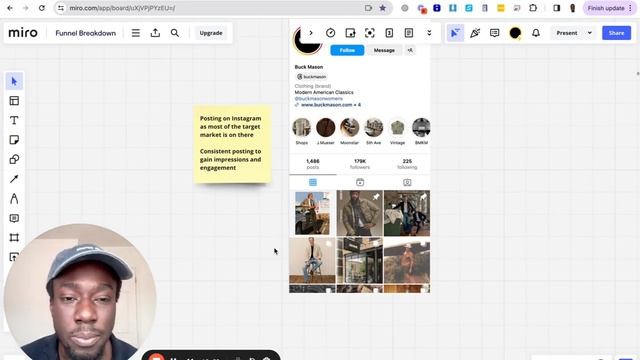
Task: Select the Sticky note tool
Action: point(14,140)
